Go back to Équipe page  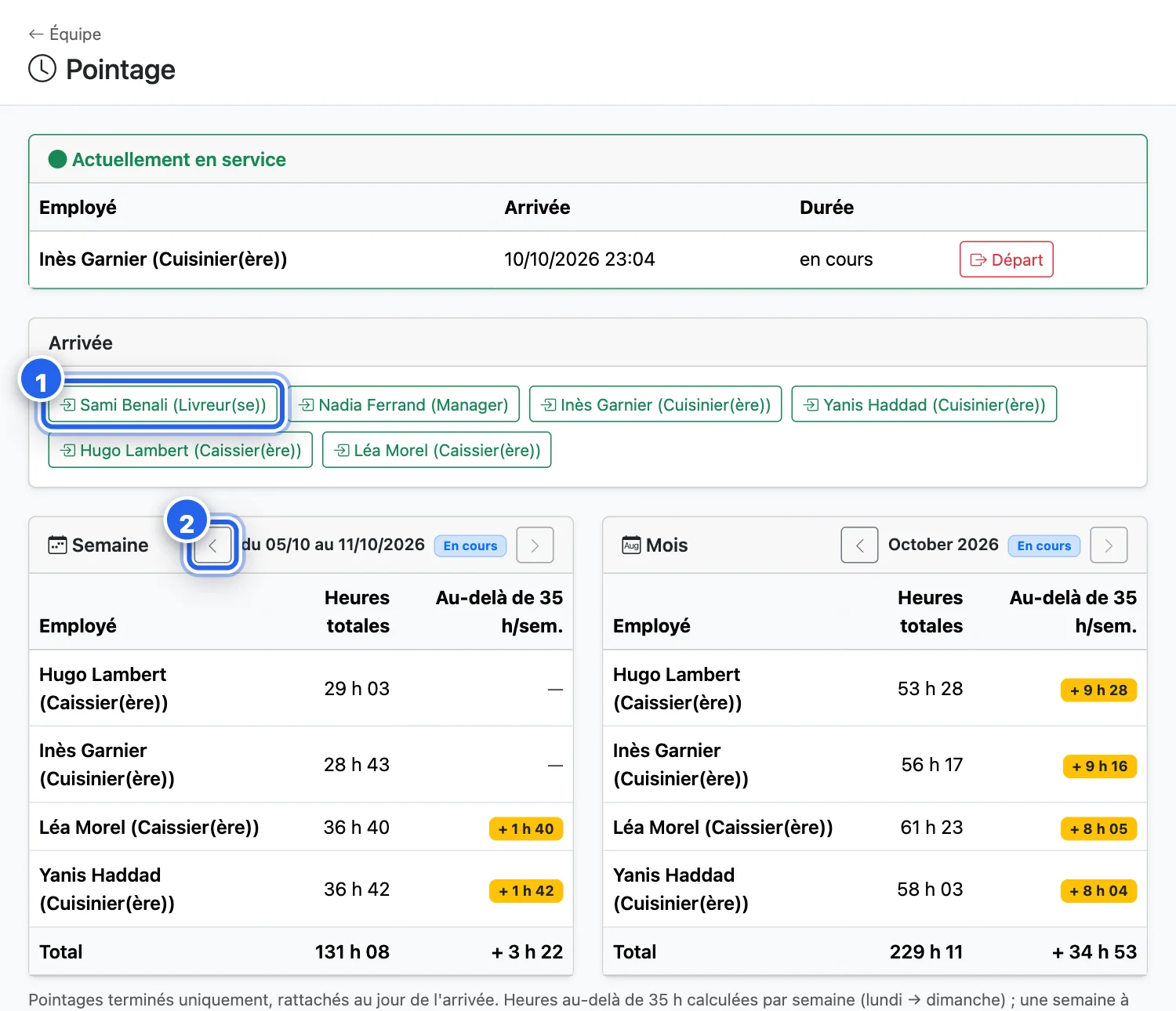(65, 34)
